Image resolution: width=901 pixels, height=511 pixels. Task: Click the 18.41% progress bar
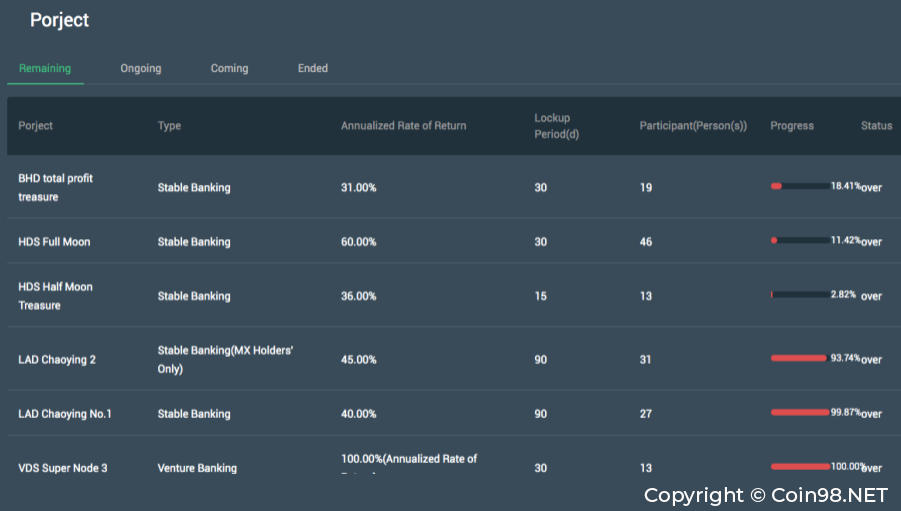(x=799, y=186)
